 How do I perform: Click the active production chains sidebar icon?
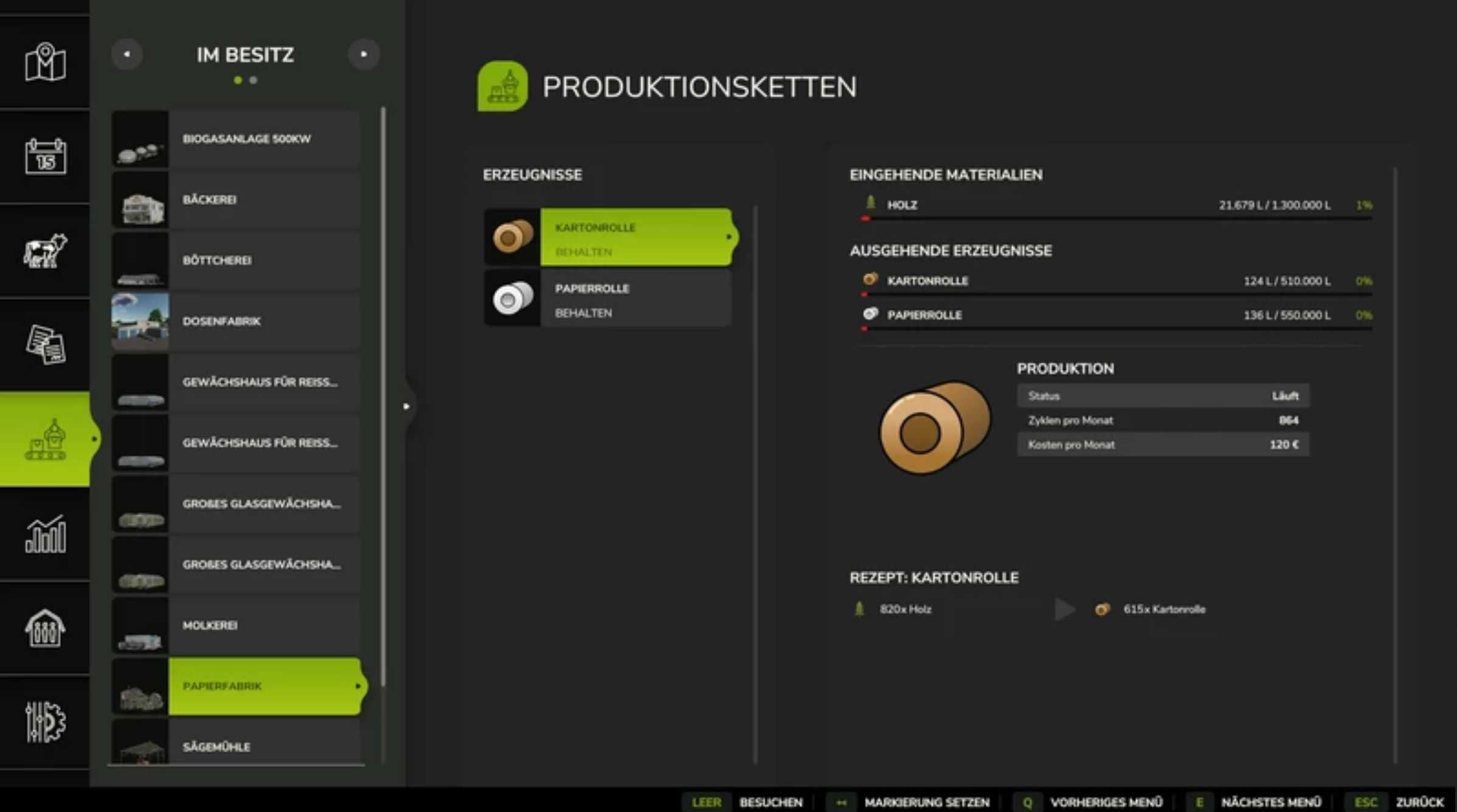click(45, 439)
